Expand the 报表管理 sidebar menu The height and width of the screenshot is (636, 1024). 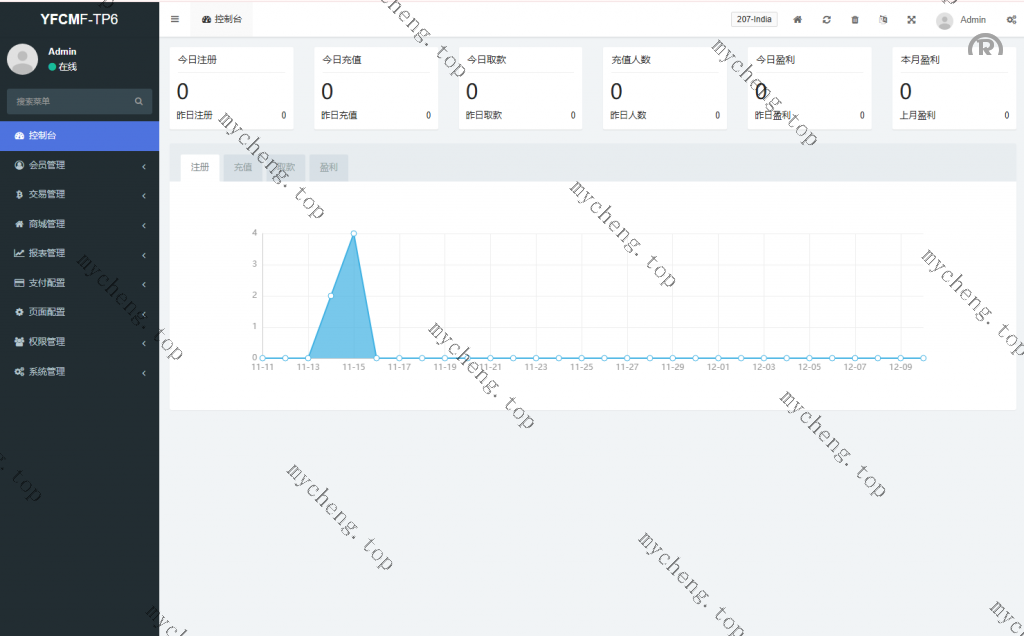pyautogui.click(x=79, y=253)
